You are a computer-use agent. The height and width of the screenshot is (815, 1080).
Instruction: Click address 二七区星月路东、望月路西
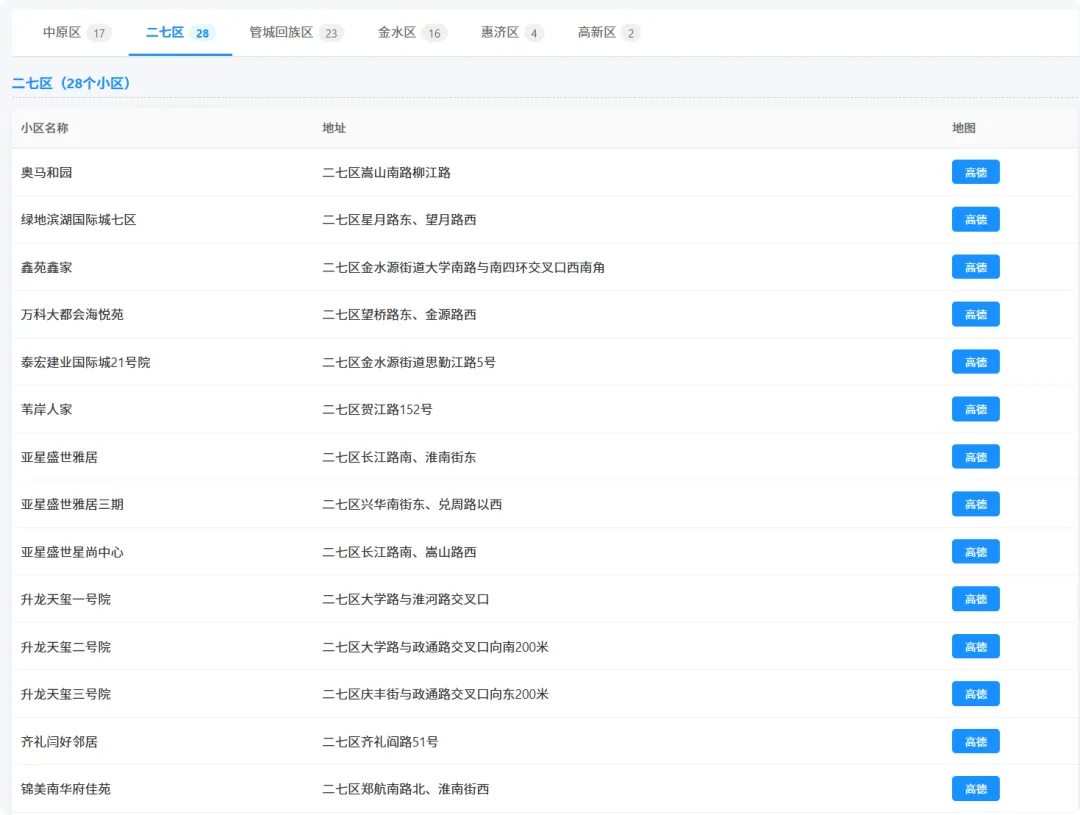click(399, 220)
